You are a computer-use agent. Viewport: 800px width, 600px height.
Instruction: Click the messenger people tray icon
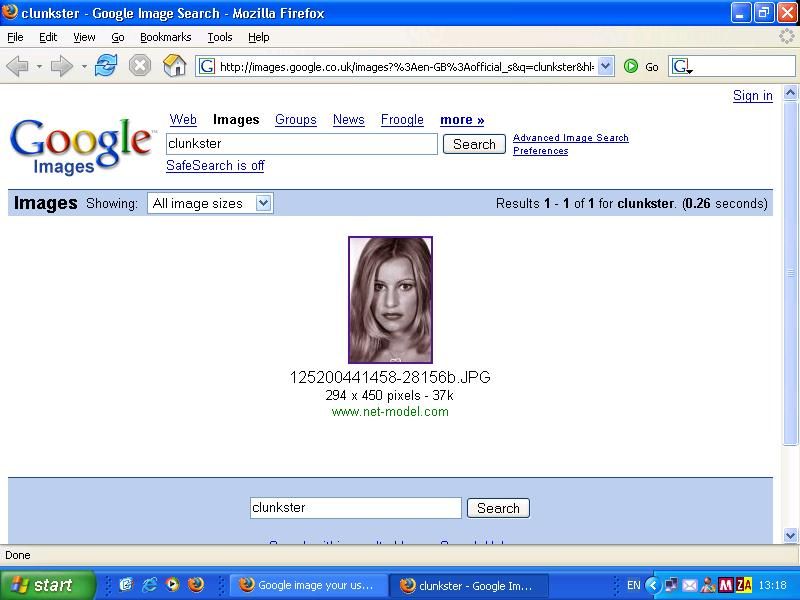(x=708, y=585)
